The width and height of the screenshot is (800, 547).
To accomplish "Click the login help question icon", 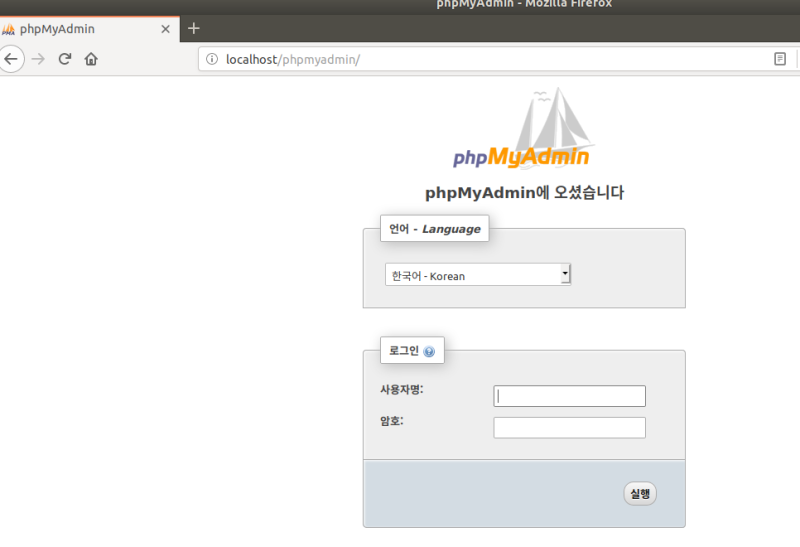I will pos(429,352).
